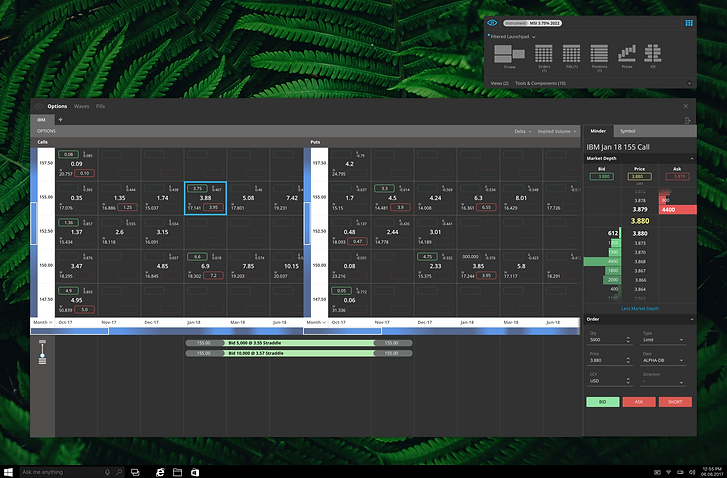727x478 pixels.
Task: Open Views (2) in launchpad
Action: (x=499, y=83)
